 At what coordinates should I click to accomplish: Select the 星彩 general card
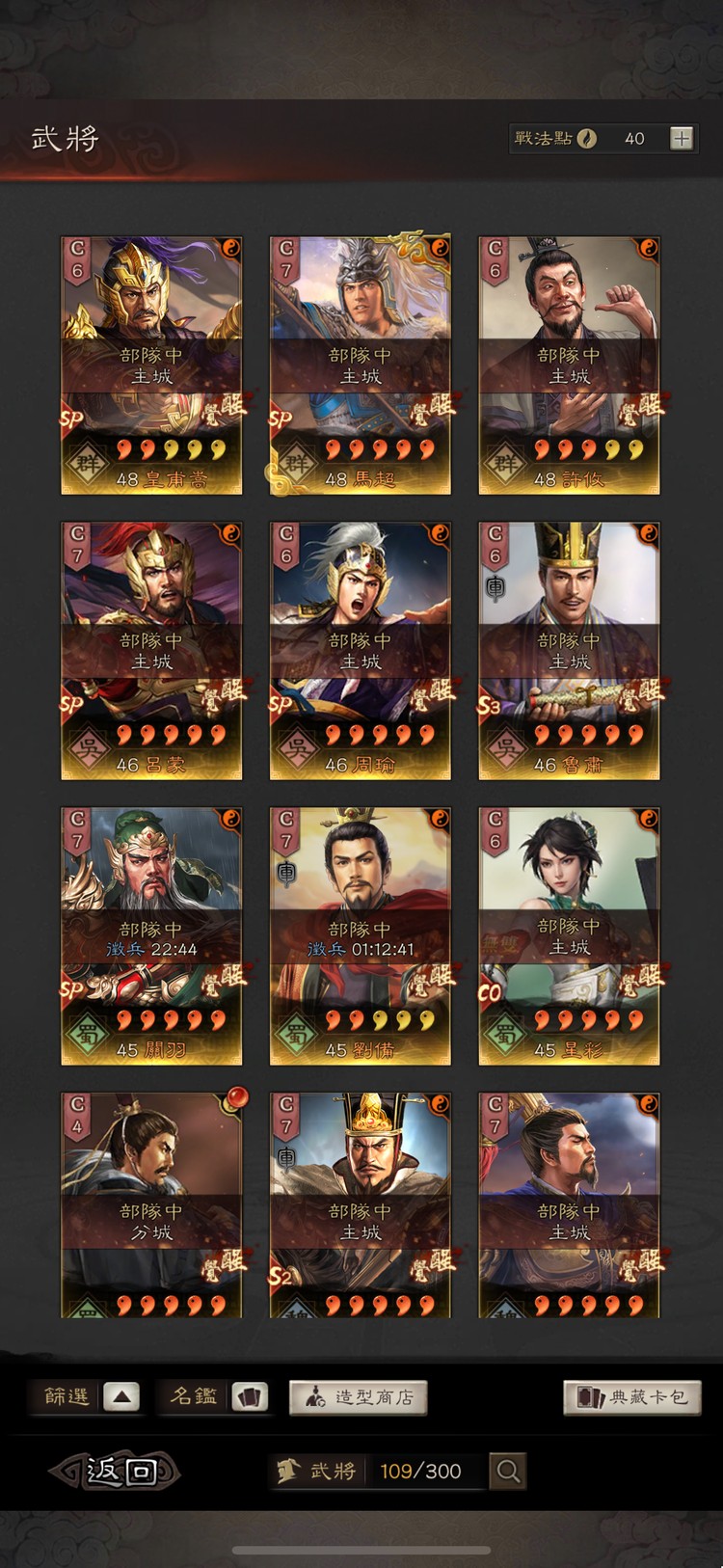click(569, 936)
